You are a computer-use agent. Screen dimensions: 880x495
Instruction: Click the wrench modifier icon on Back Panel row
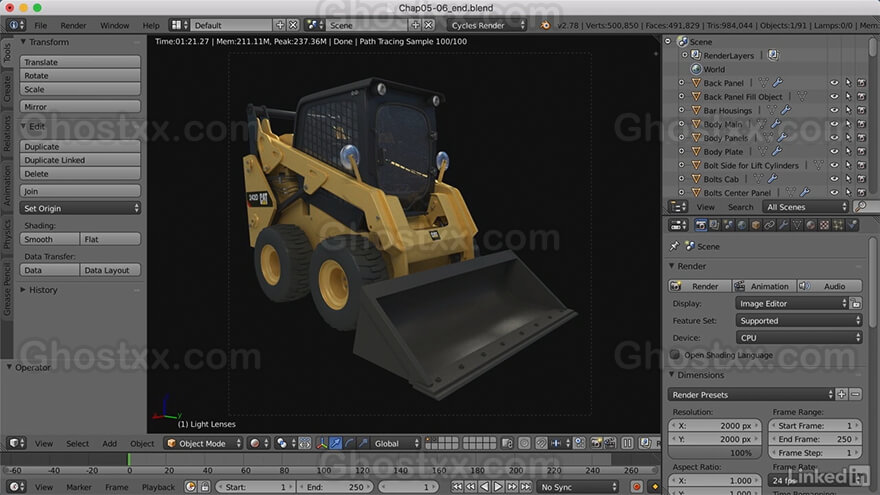[x=777, y=83]
